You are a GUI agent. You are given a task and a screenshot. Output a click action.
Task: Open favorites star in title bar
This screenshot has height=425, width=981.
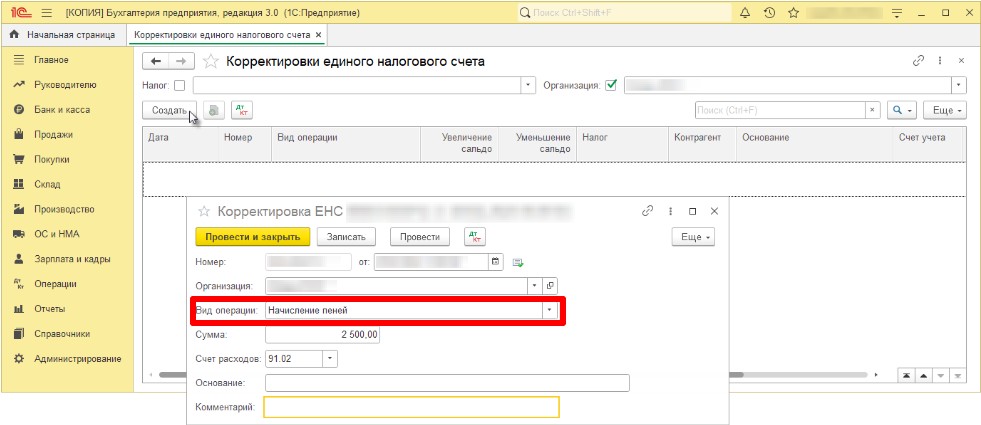793,13
